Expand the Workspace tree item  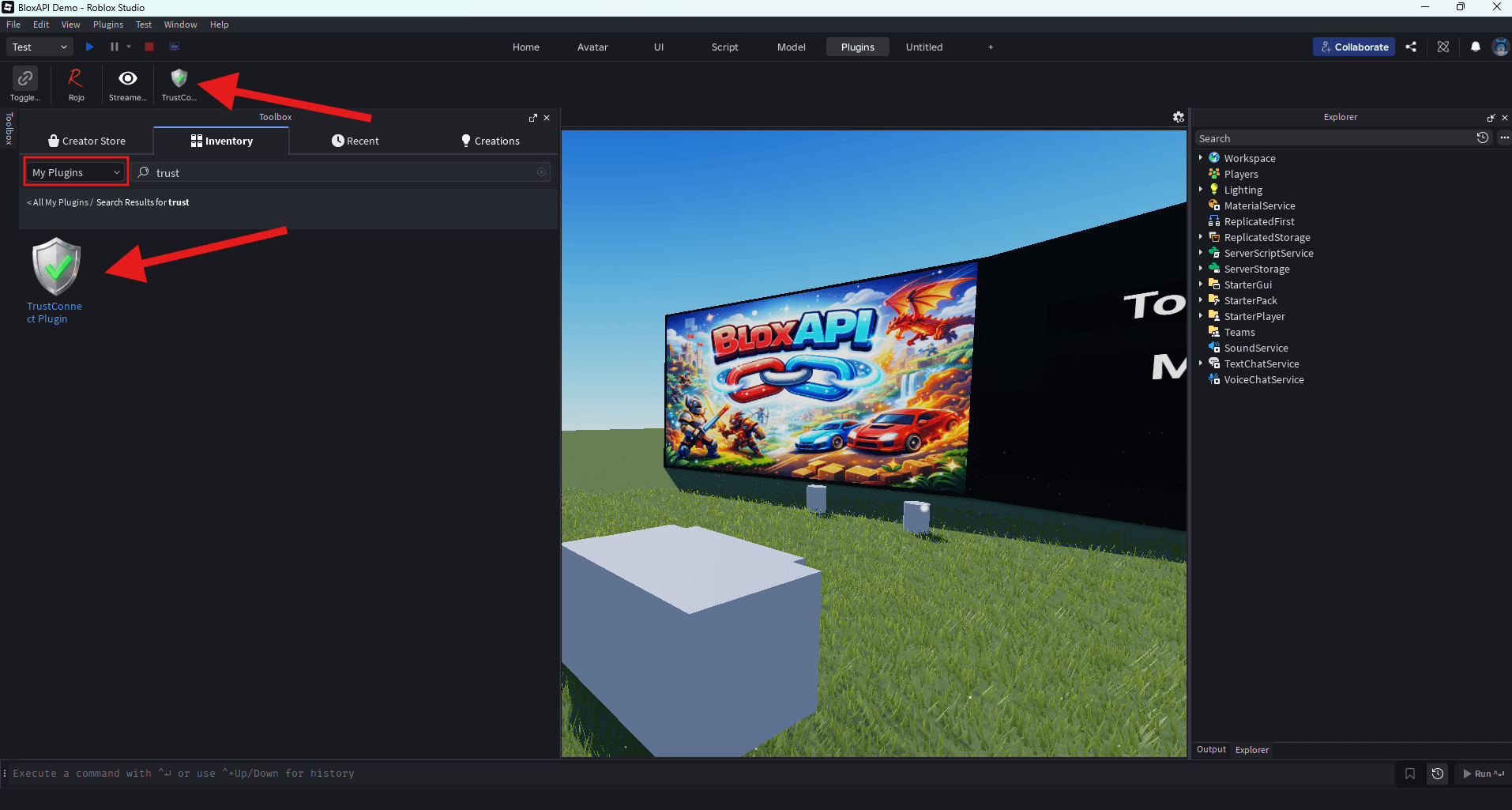click(x=1202, y=158)
